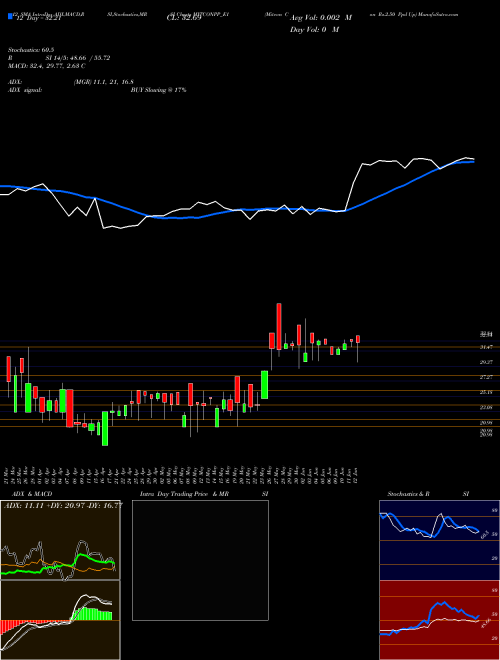This screenshot has height=660, width=500.
Task: Open the blue Stochastics chart panel
Action: (439, 540)
